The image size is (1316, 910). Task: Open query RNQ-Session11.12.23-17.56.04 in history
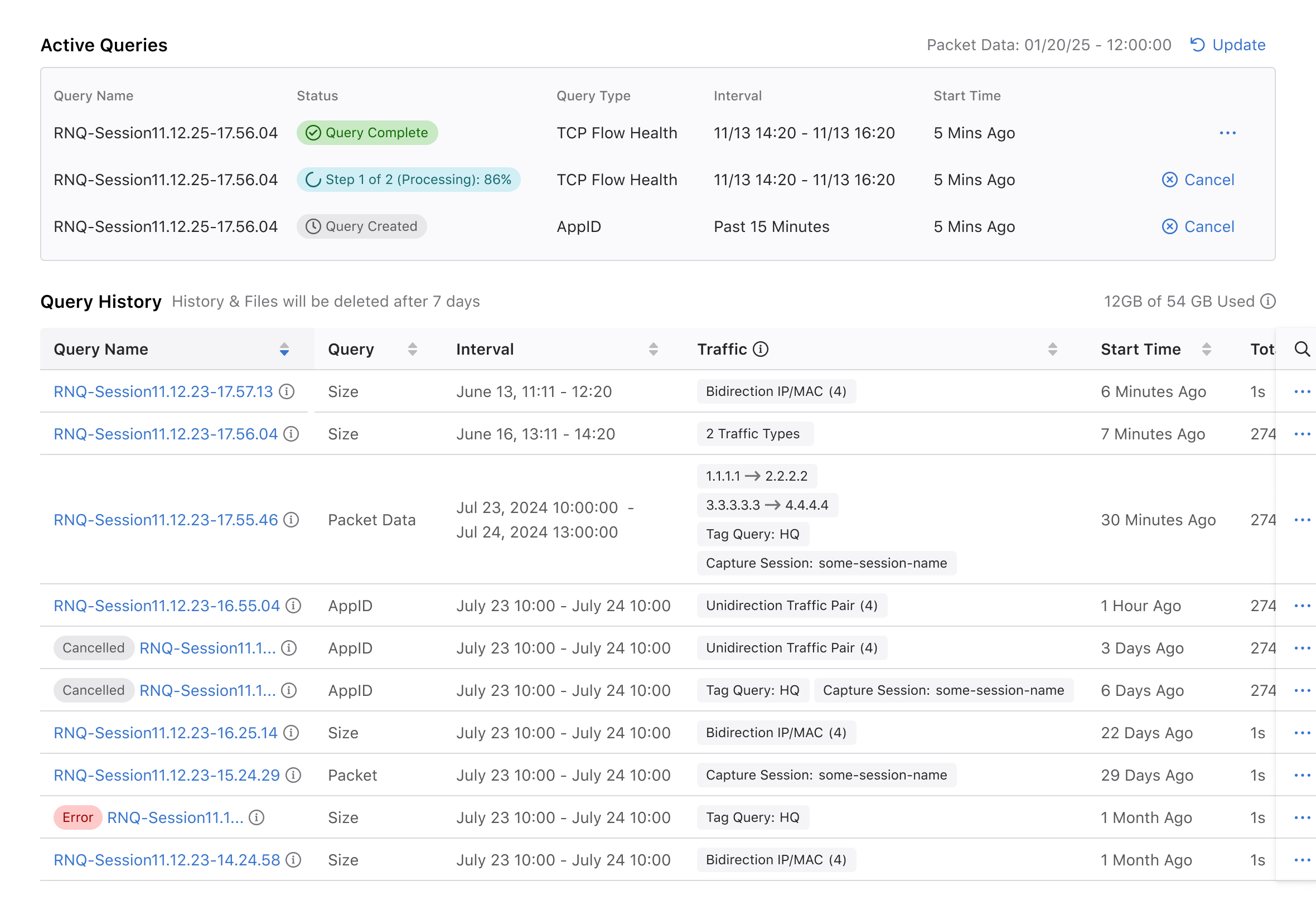coord(166,434)
